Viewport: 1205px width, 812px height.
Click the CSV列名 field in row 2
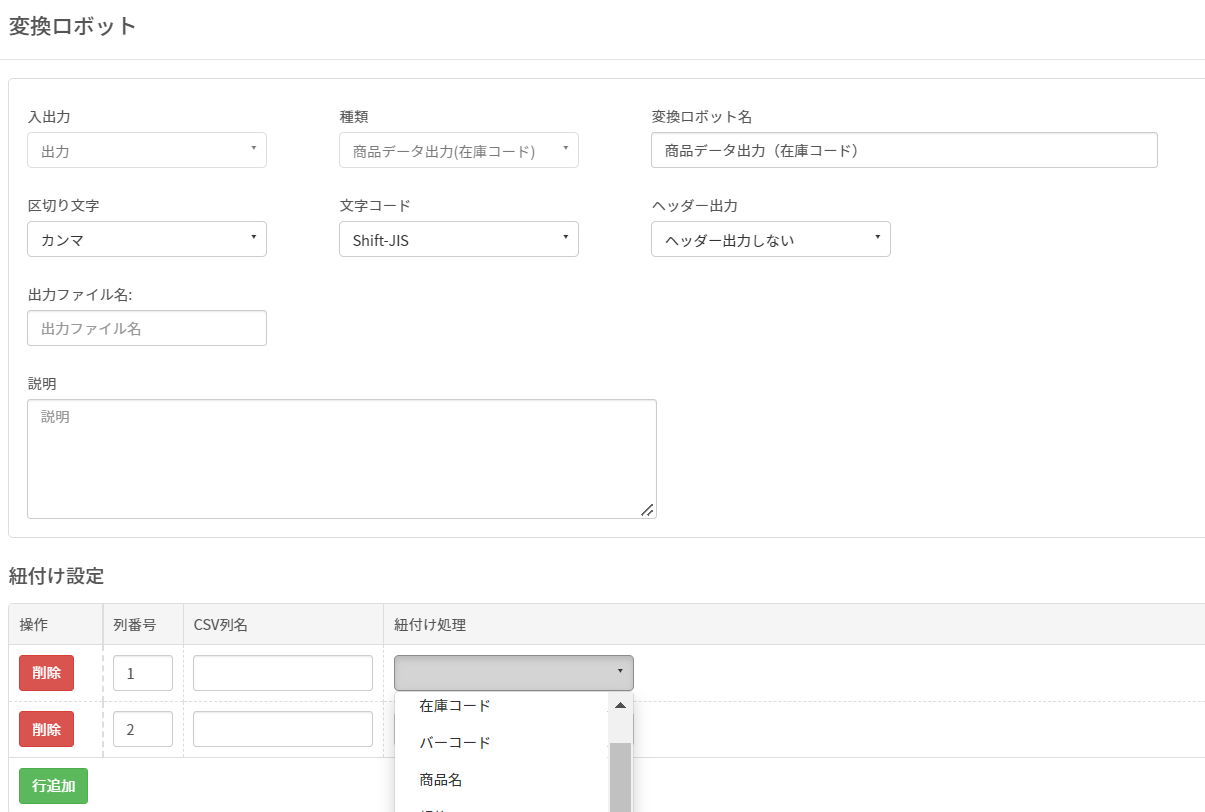coord(283,729)
